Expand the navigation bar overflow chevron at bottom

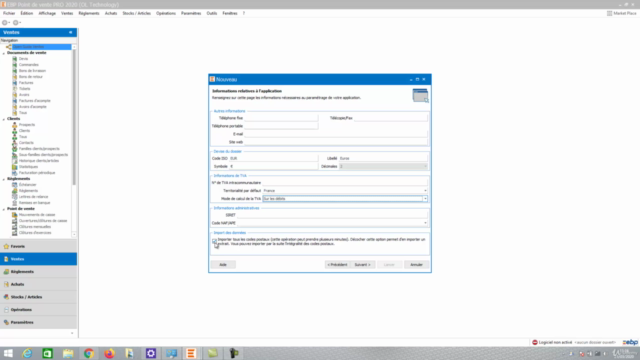coord(72,333)
